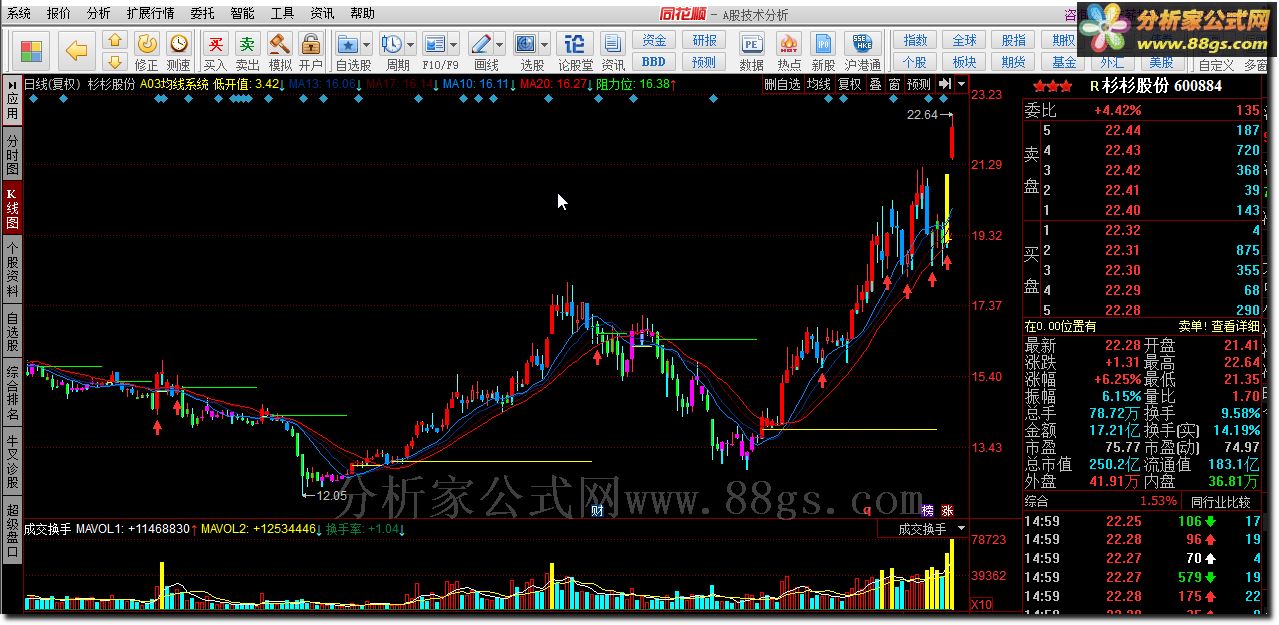Click the 基金 fund button
This screenshot has height=625, width=1279.
(x=1064, y=63)
